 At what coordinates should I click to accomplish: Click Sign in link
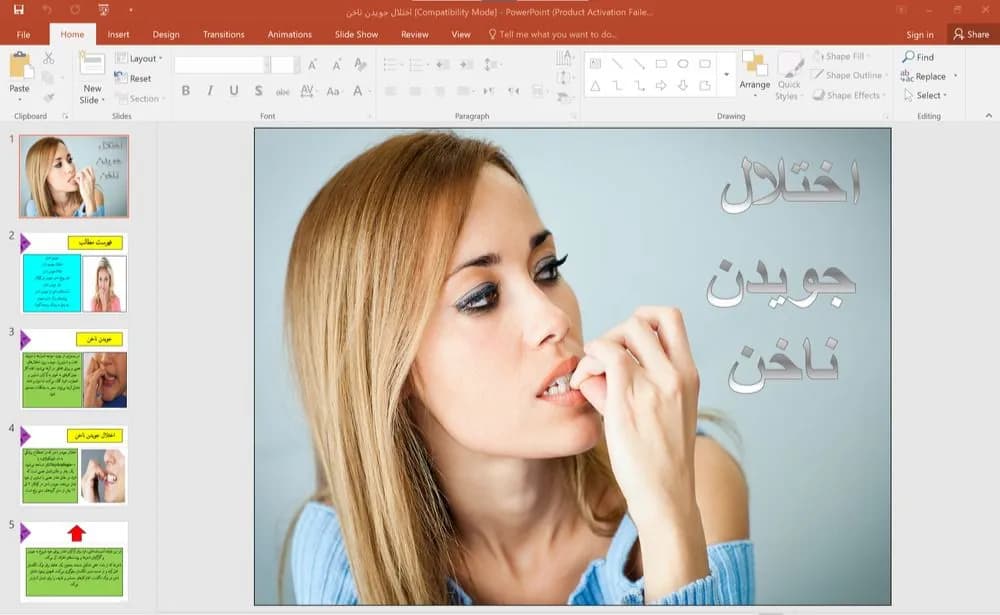(x=920, y=34)
